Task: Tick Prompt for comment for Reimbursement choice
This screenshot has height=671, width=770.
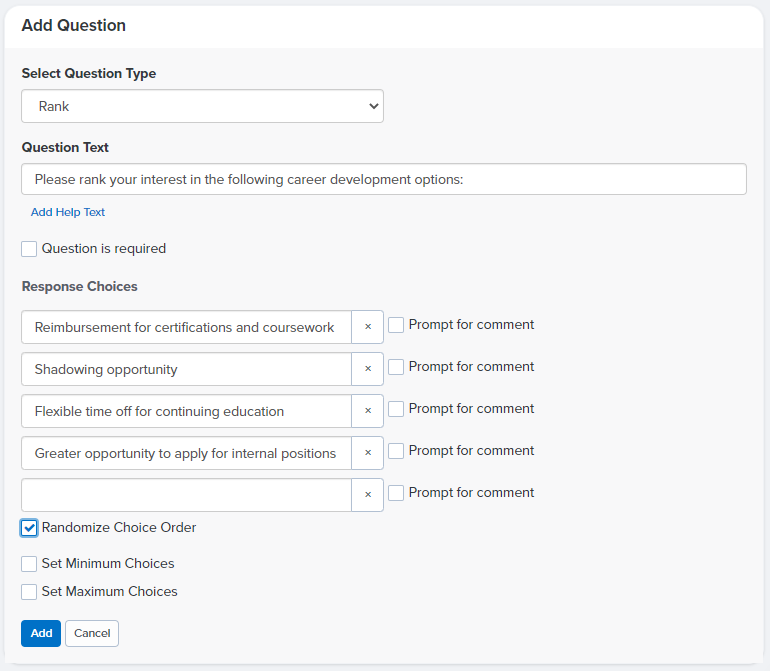Action: click(x=396, y=325)
